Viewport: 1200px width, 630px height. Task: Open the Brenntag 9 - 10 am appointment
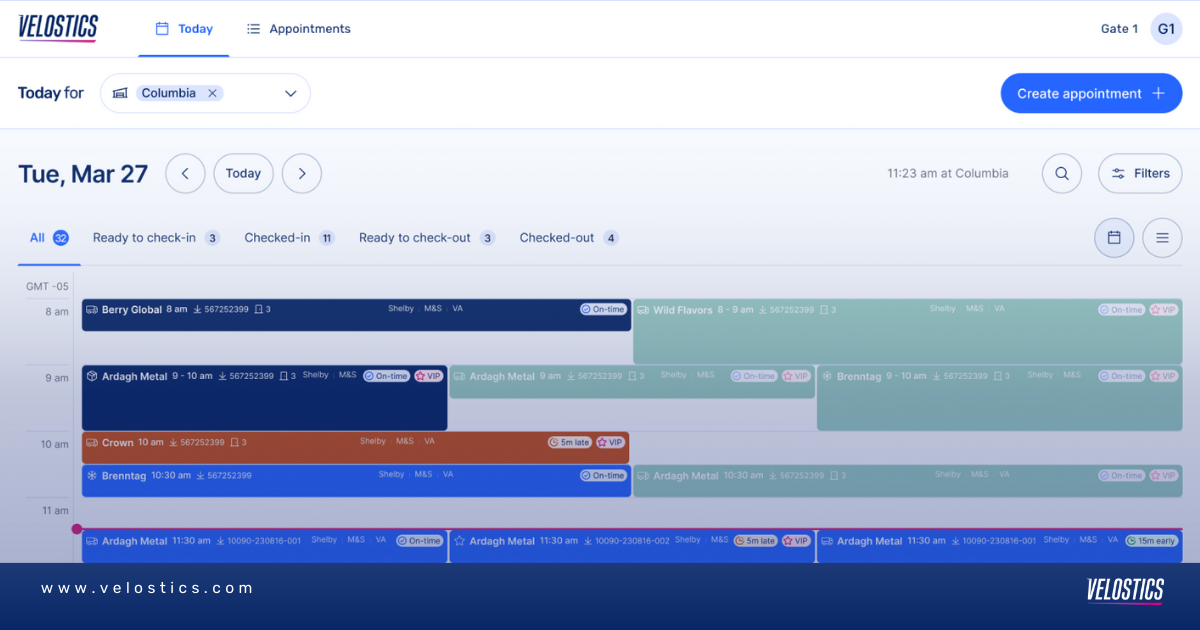pyautogui.click(x=1000, y=397)
